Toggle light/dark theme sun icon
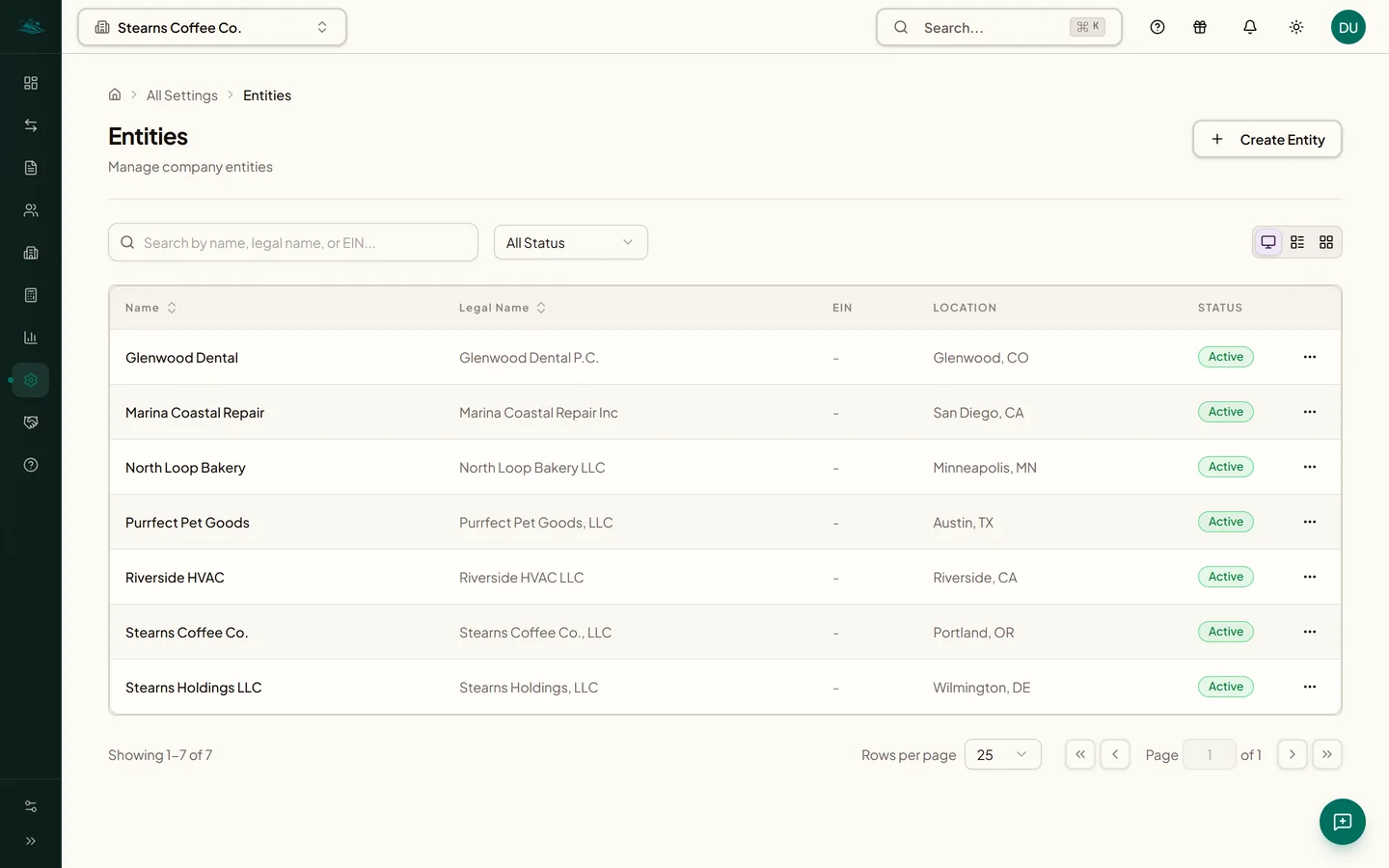The image size is (1389, 868). click(x=1296, y=27)
